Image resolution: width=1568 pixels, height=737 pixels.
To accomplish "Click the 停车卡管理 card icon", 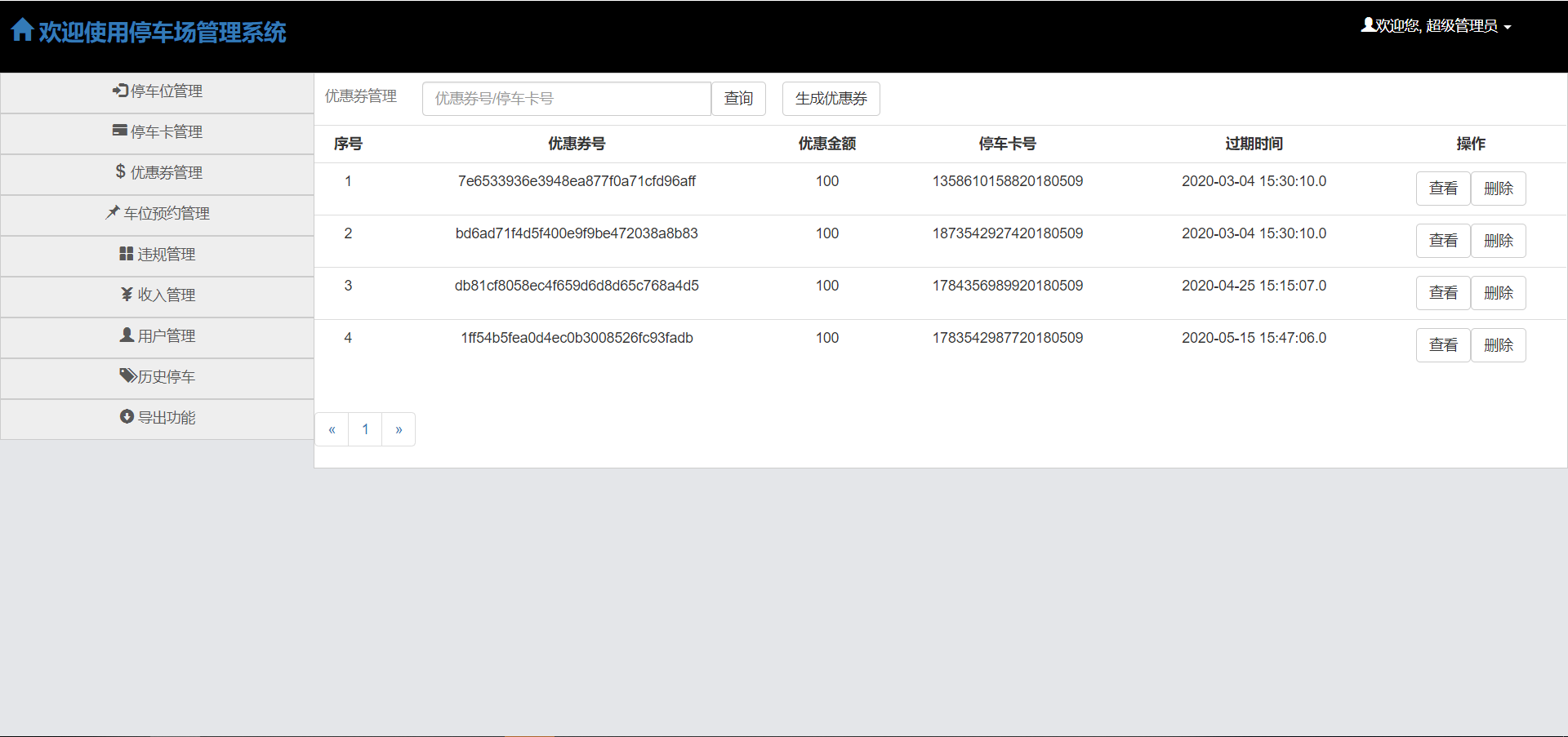I will click(120, 131).
